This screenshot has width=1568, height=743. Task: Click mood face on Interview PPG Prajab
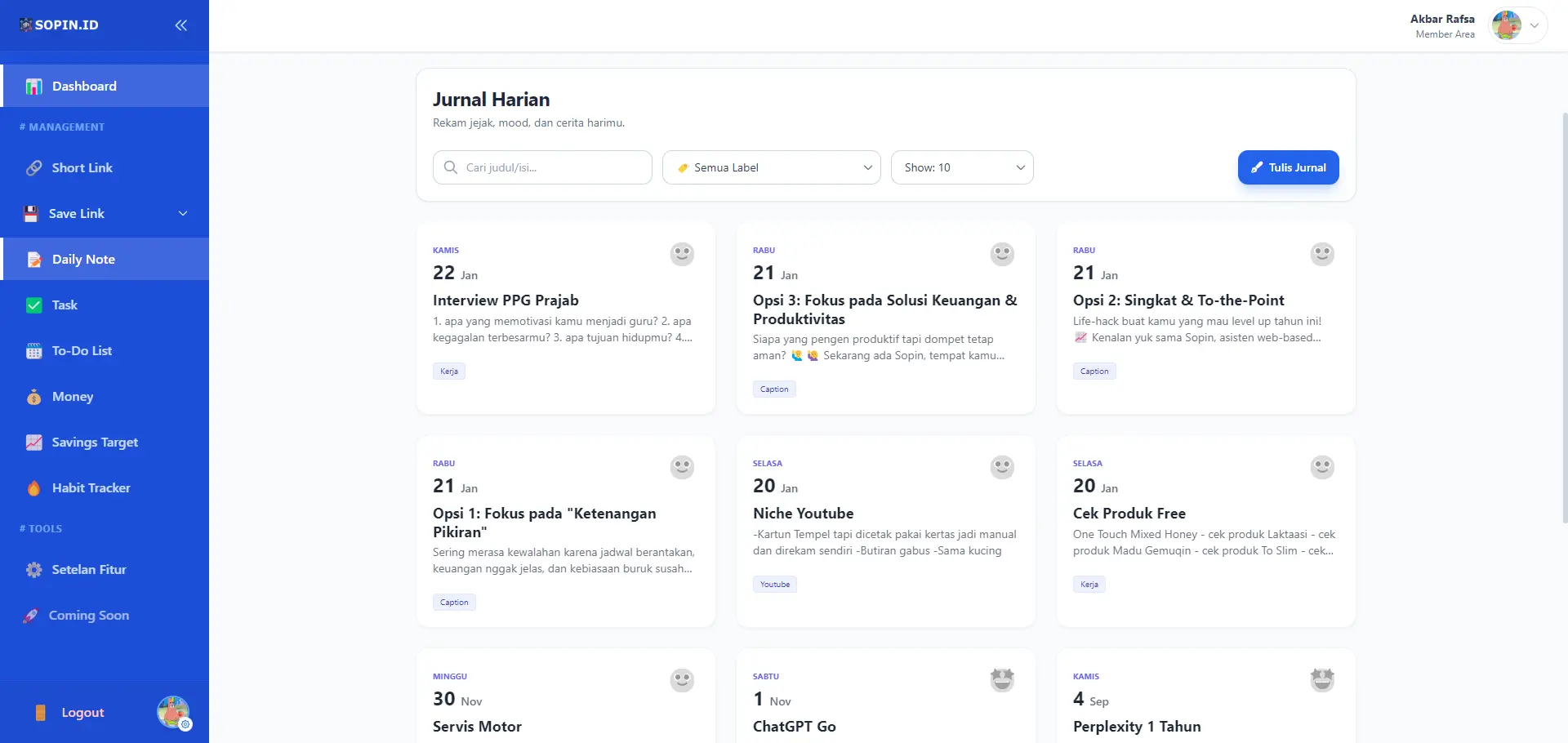pos(682,254)
